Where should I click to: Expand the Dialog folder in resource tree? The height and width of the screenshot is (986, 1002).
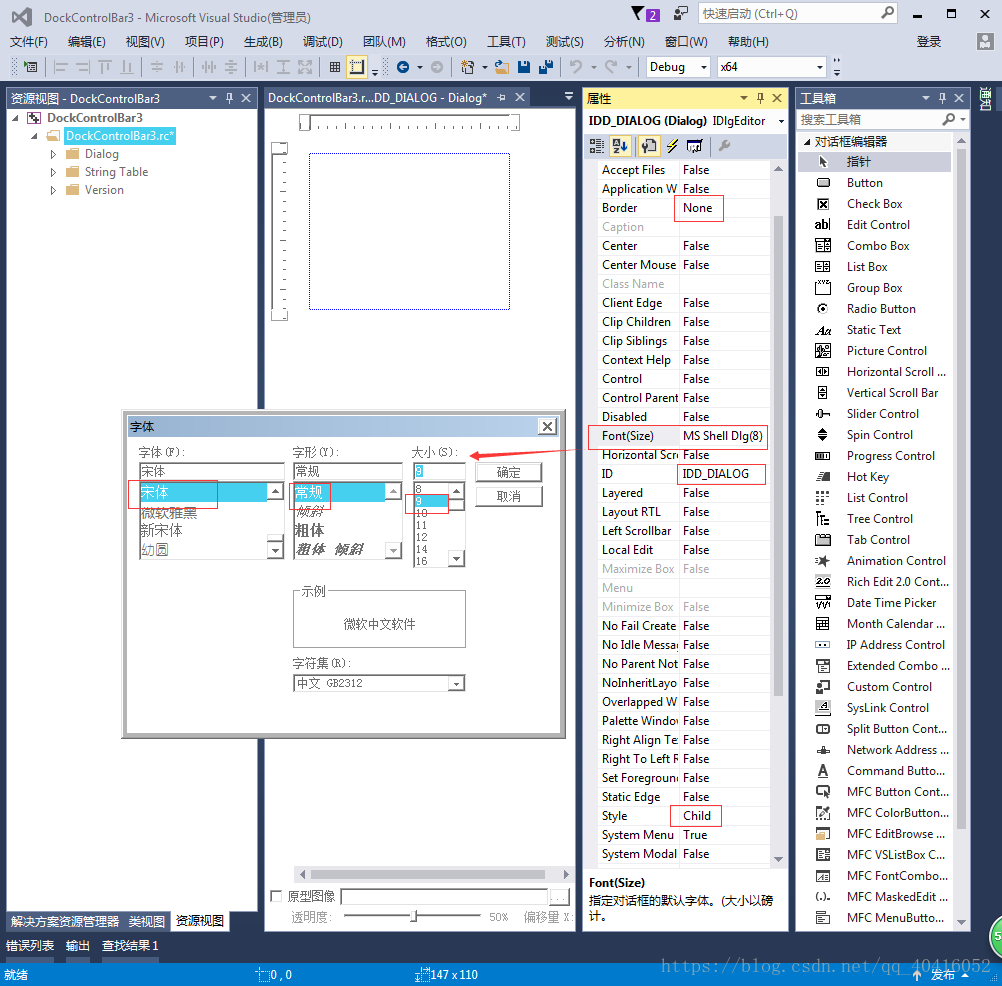click(54, 154)
